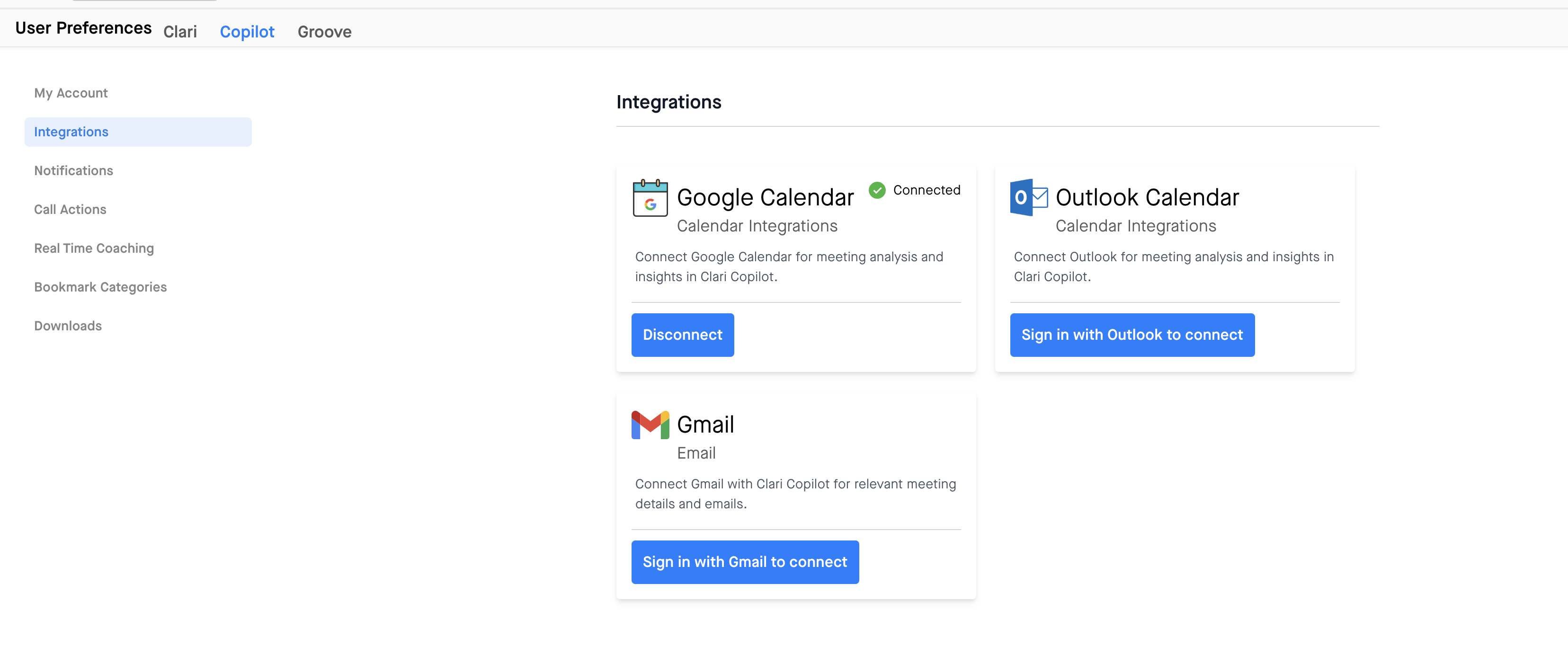
Task: Click the Google Calendar title text
Action: click(x=765, y=198)
